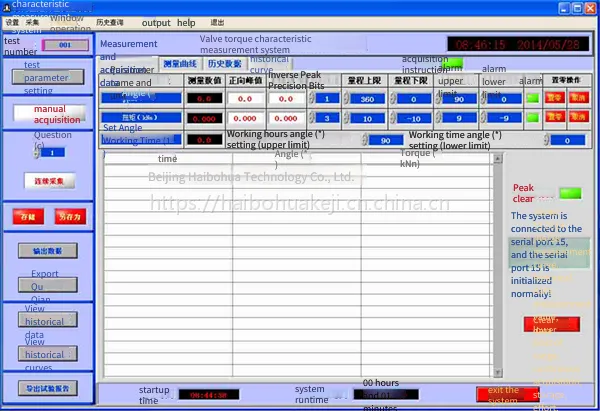Image resolution: width=600 pixels, height=411 pixels.
Task: Switch to the 测量曲线 tab
Action: tap(180, 64)
